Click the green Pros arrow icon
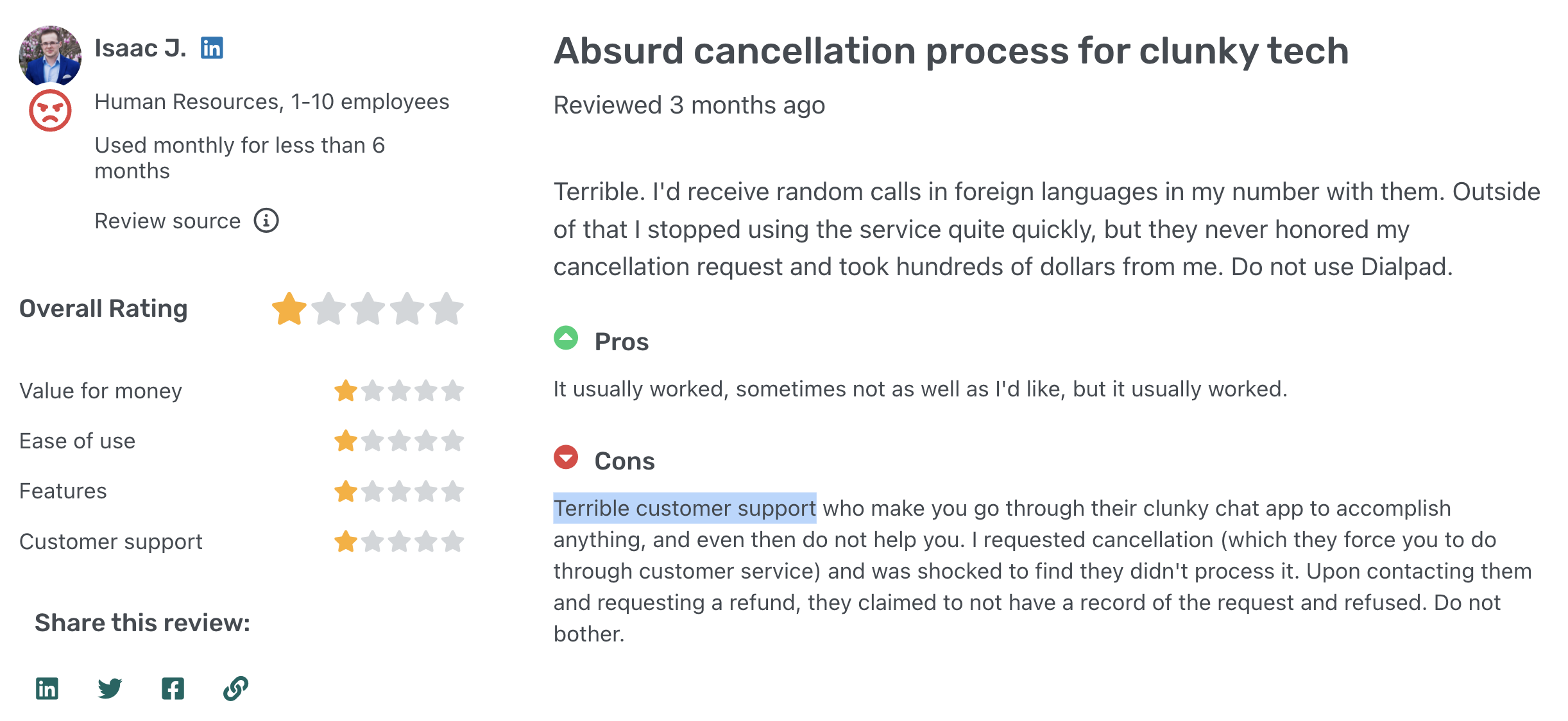The height and width of the screenshot is (721, 1568). pyautogui.click(x=566, y=338)
